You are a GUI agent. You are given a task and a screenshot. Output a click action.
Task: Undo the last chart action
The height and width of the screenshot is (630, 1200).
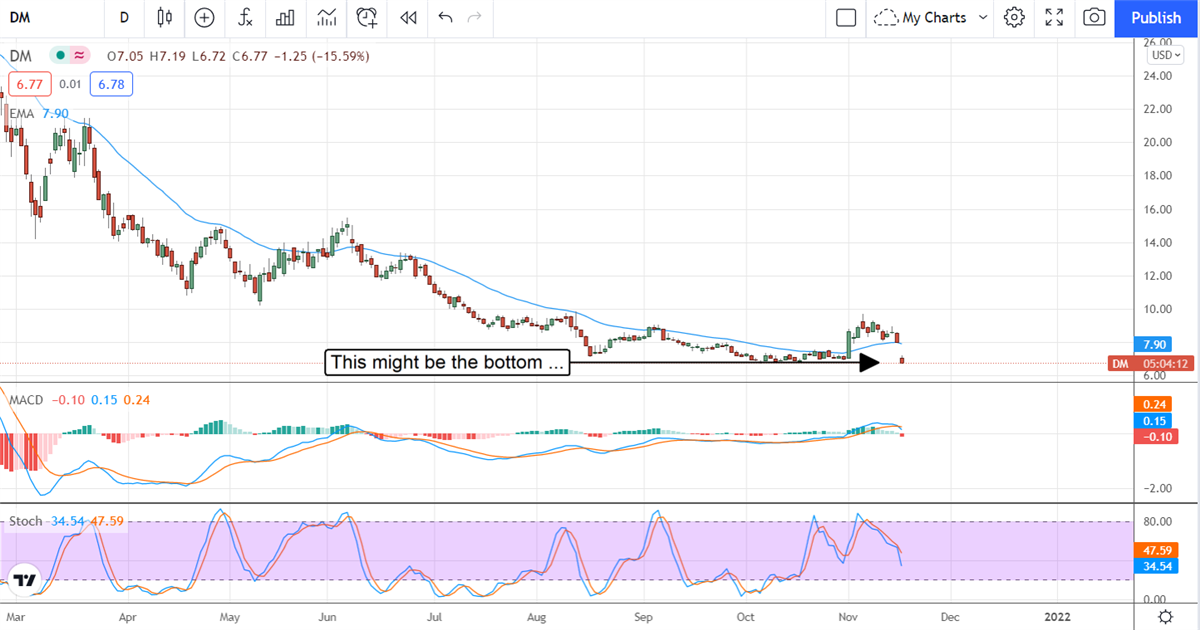445,17
